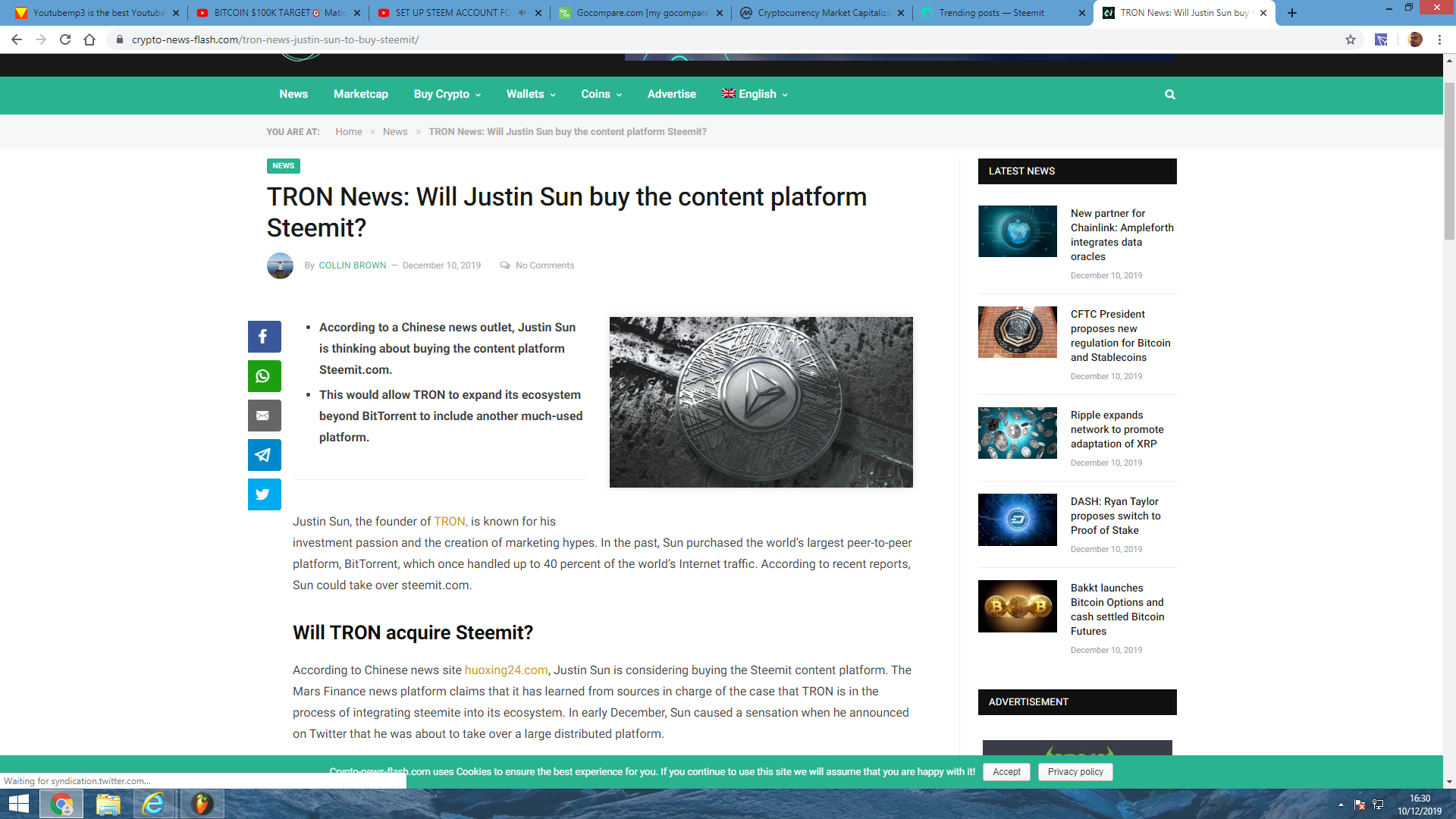Click the browser Home icon
Viewport: 1456px width, 819px height.
[89, 39]
